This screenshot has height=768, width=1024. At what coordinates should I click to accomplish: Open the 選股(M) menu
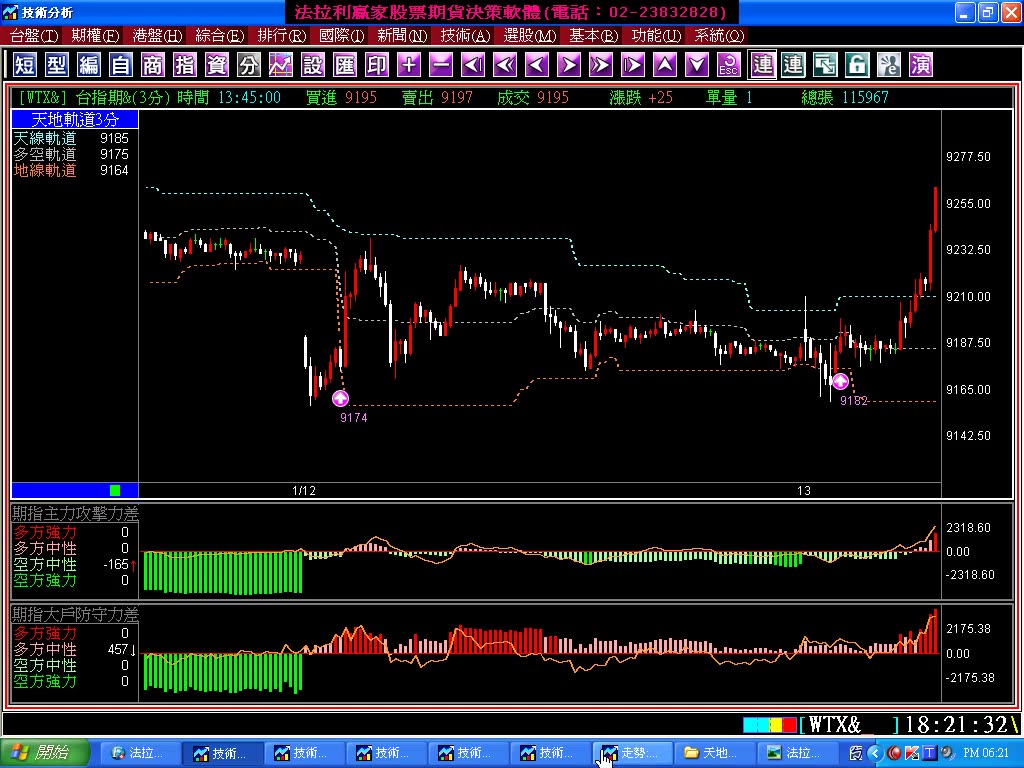[530, 36]
